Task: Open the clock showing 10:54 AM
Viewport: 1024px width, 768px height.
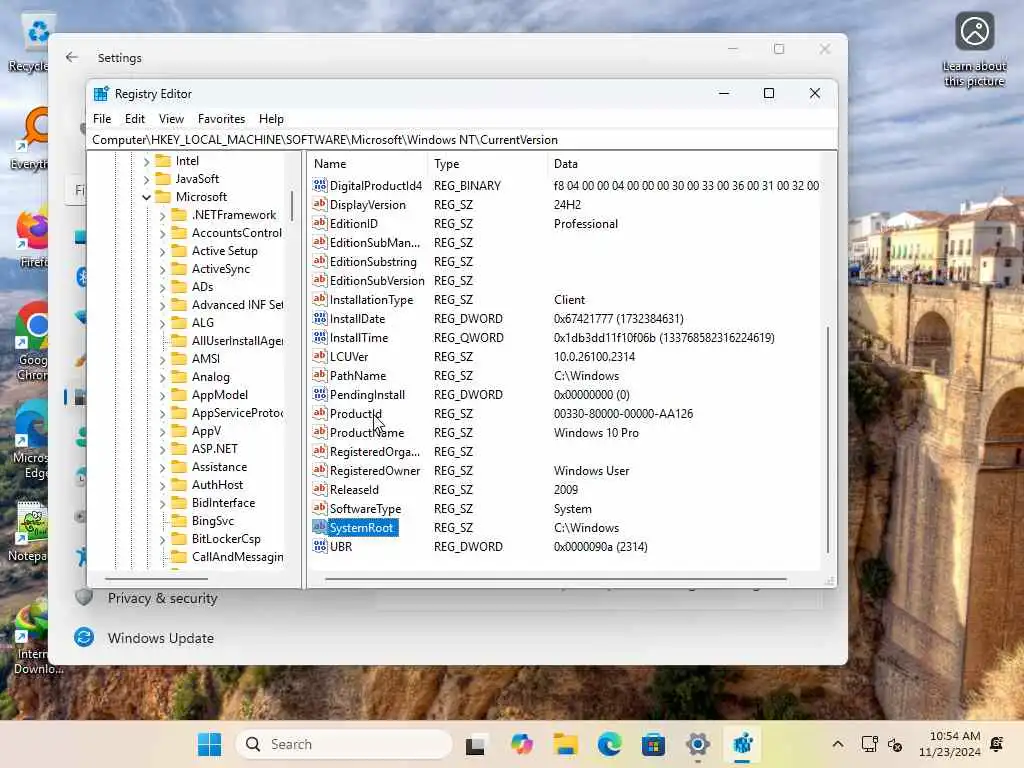Action: (x=950, y=744)
